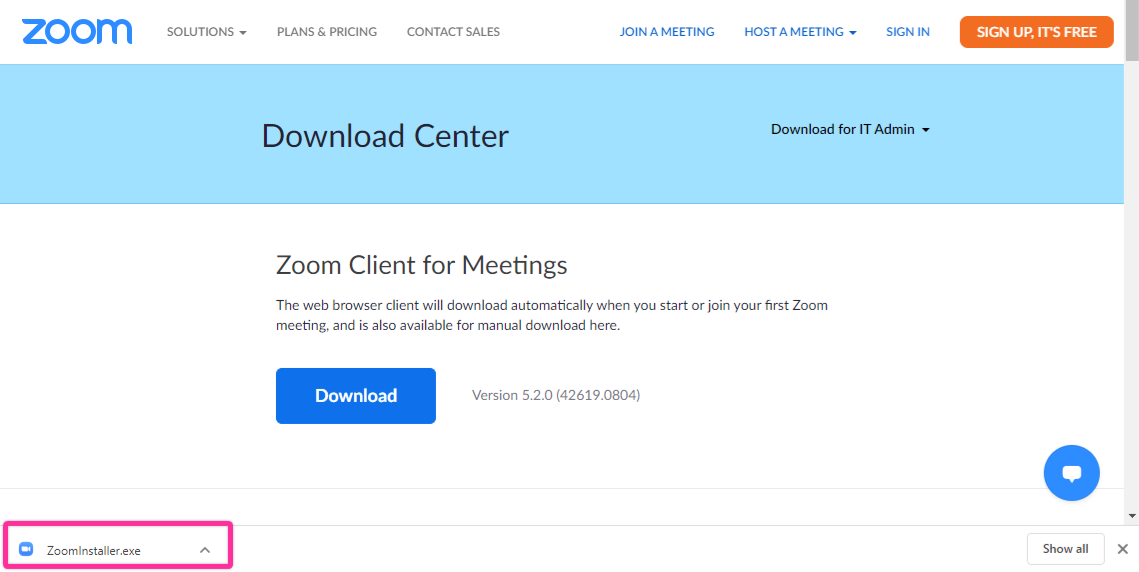This screenshot has width=1139, height=572.
Task: Click the Zoom Client for Meetings heading
Action: [421, 265]
